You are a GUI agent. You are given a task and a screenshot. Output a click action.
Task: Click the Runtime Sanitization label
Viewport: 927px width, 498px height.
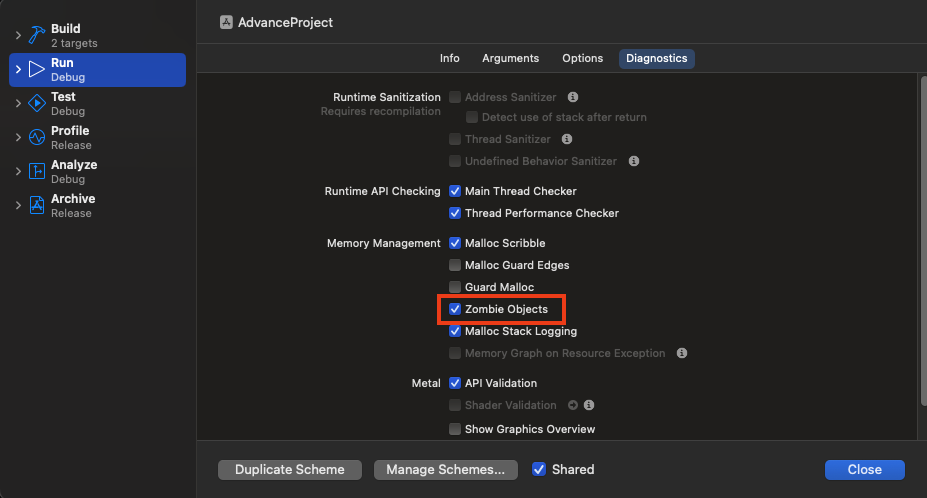pos(387,97)
